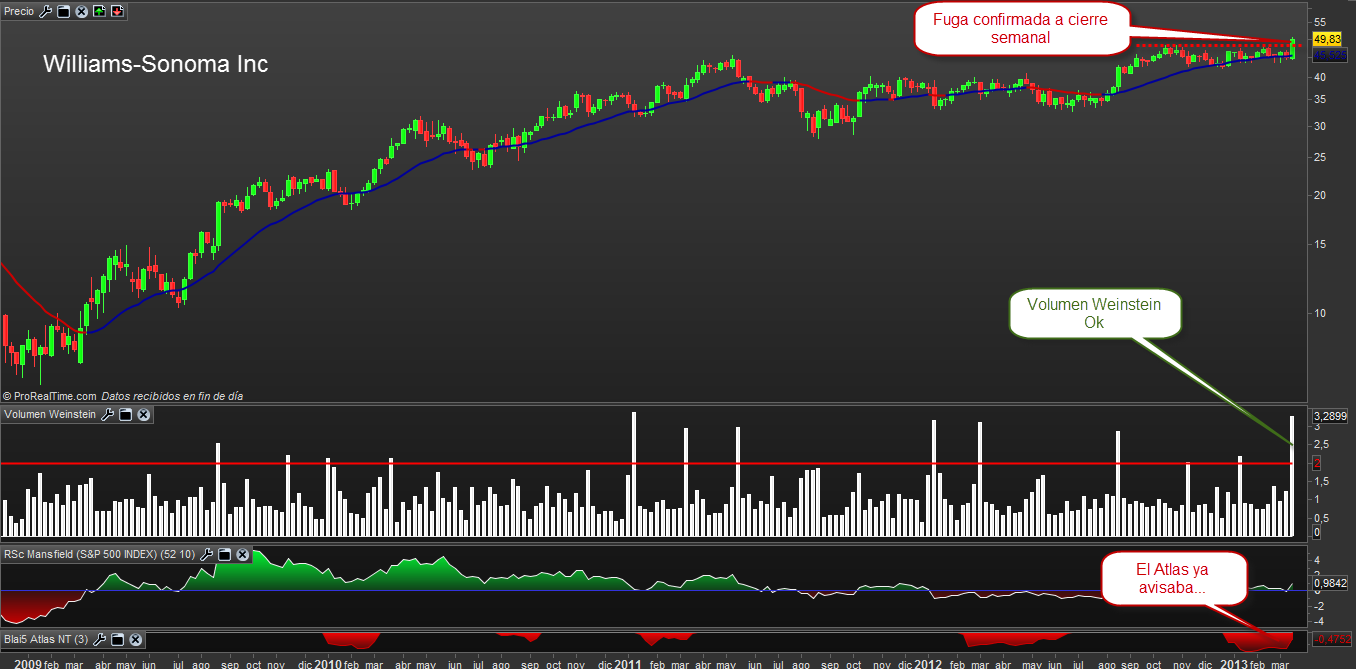Click the RSc Mansfield (S&P 500 INDEX) title
1356x669 pixels.
tap(100, 554)
